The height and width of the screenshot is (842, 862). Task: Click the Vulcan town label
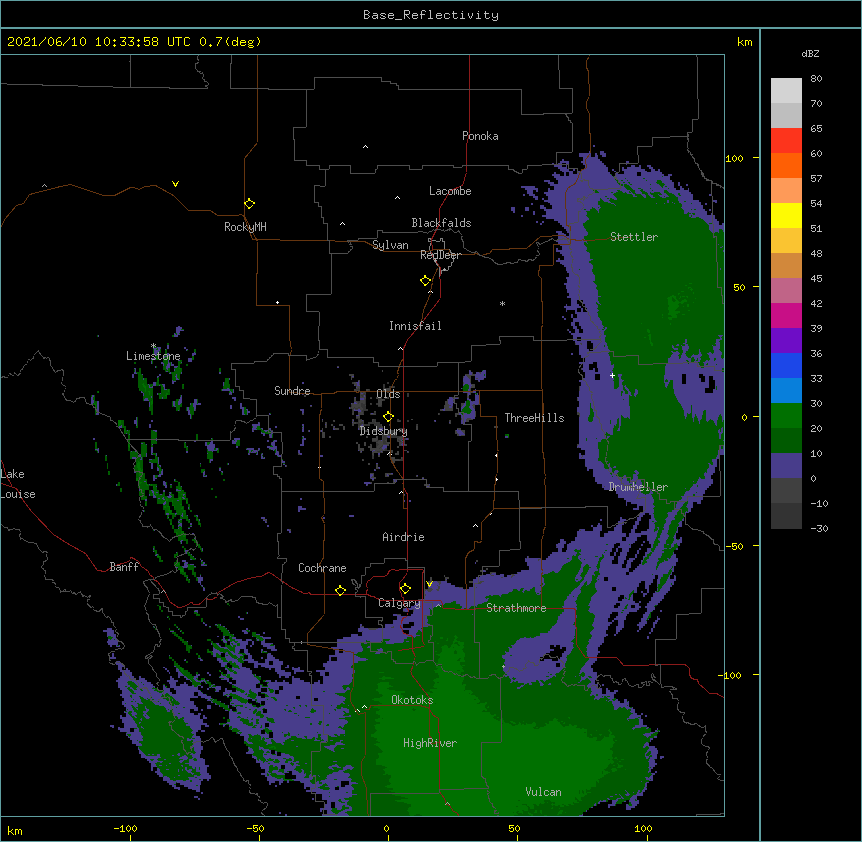(x=543, y=792)
